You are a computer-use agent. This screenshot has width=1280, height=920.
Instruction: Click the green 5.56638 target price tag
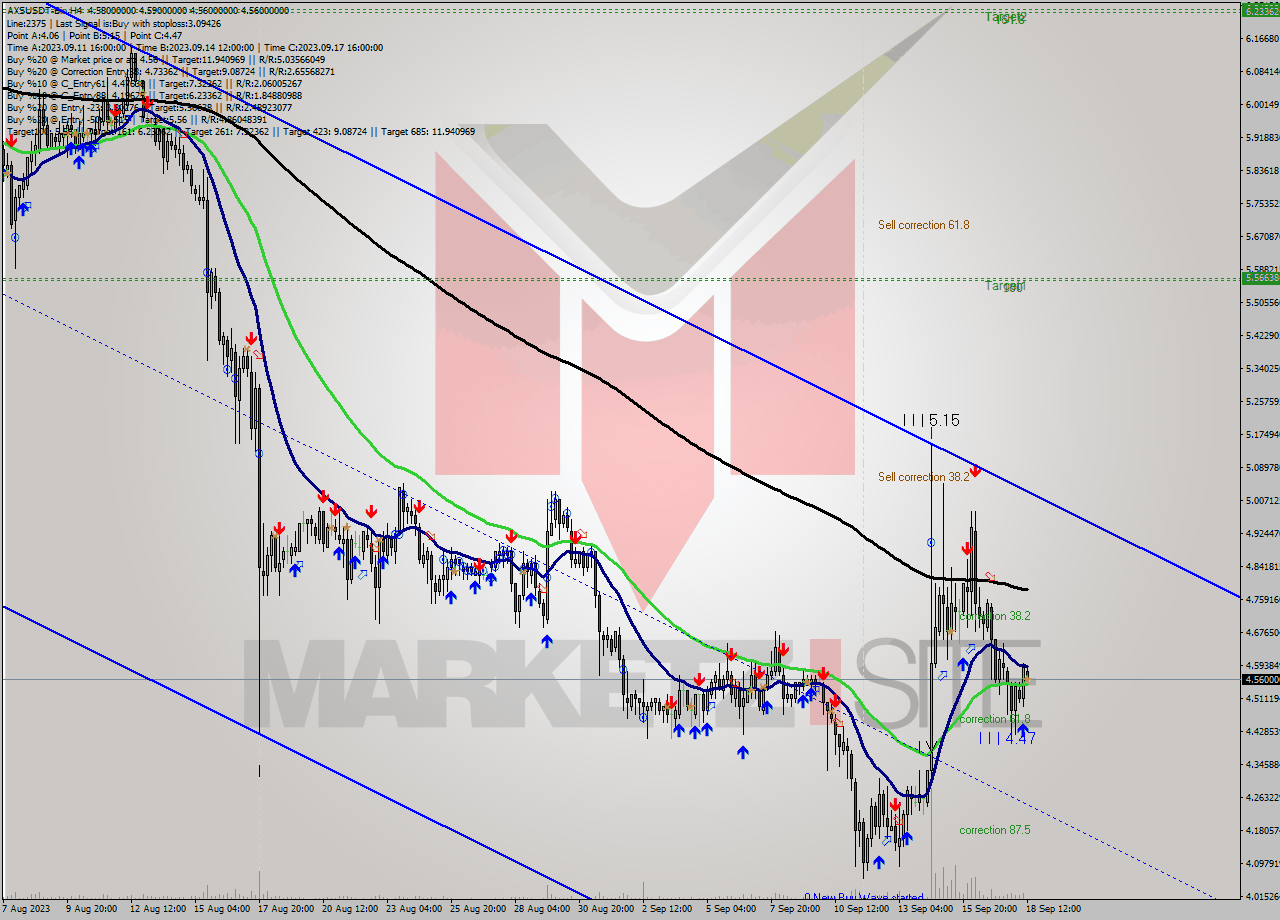pyautogui.click(x=1260, y=278)
